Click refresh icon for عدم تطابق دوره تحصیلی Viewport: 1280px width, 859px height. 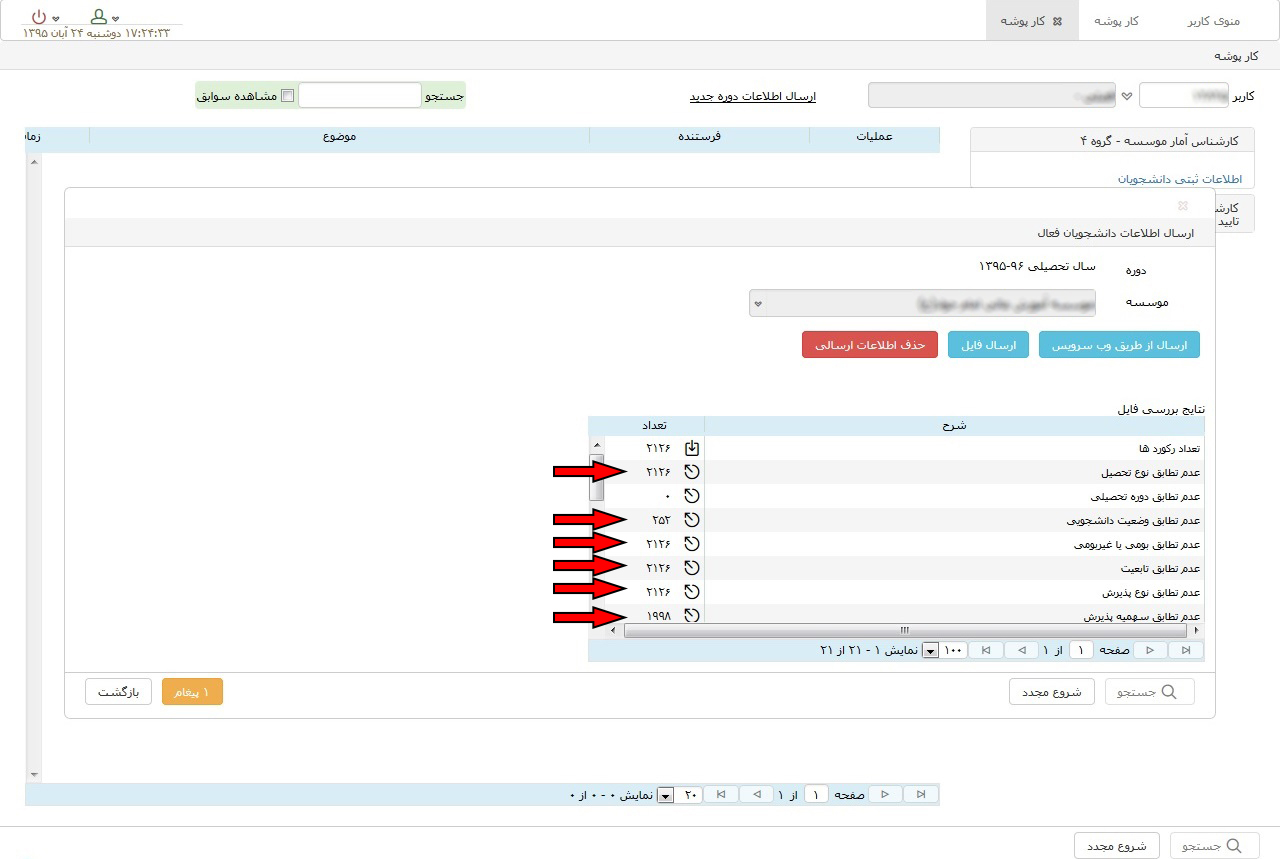coord(691,496)
